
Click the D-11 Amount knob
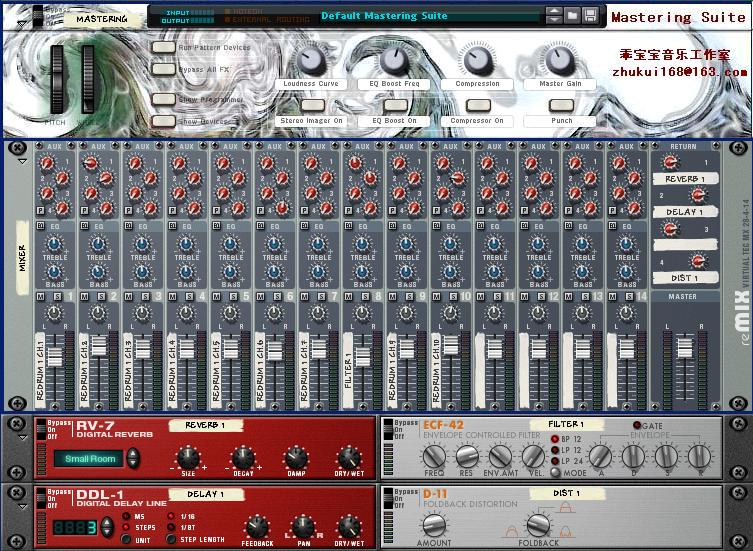[434, 525]
